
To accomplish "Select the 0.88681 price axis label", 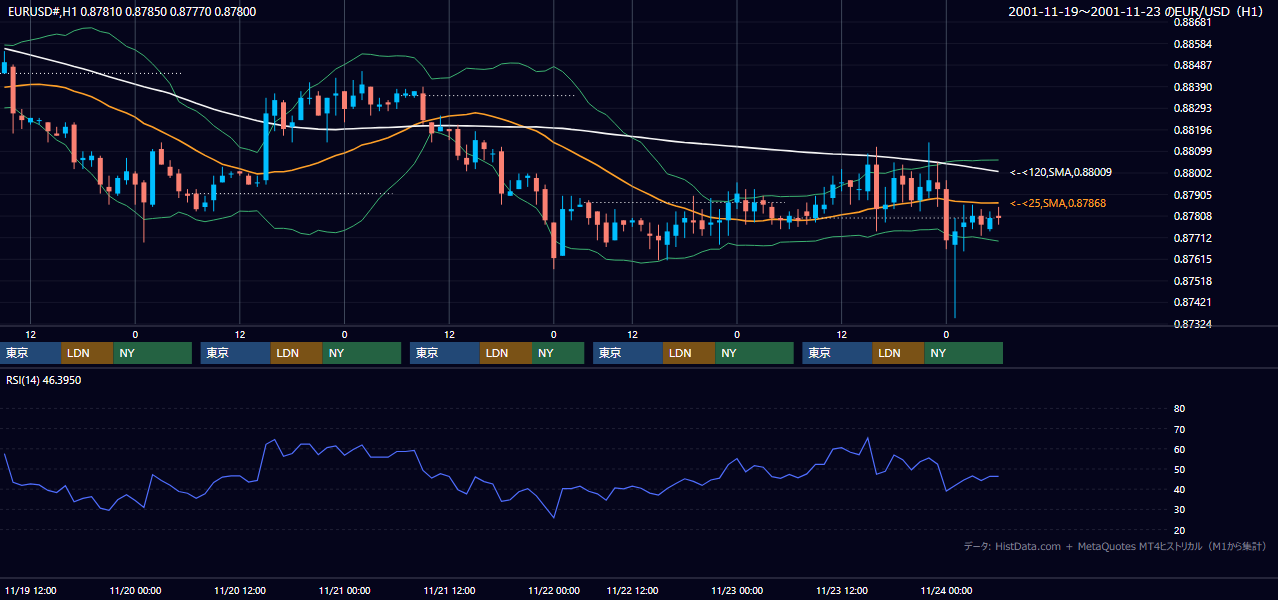I will pyautogui.click(x=1192, y=22).
